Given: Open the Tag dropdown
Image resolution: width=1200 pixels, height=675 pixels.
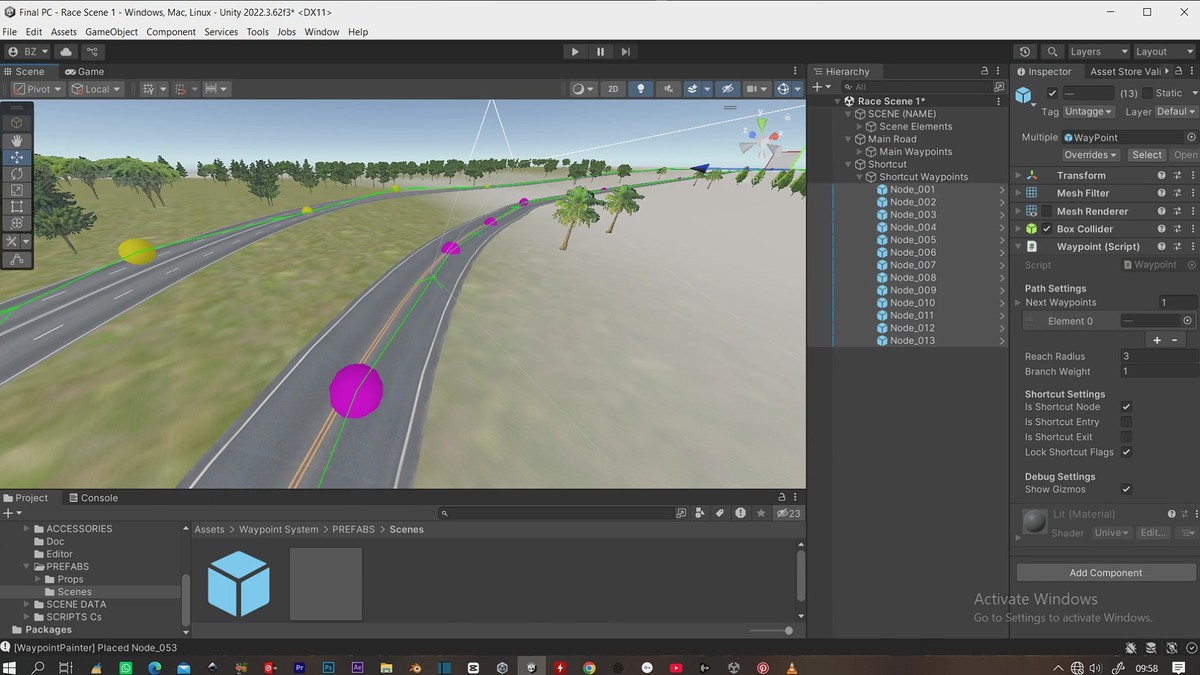Looking at the screenshot, I should (1088, 111).
